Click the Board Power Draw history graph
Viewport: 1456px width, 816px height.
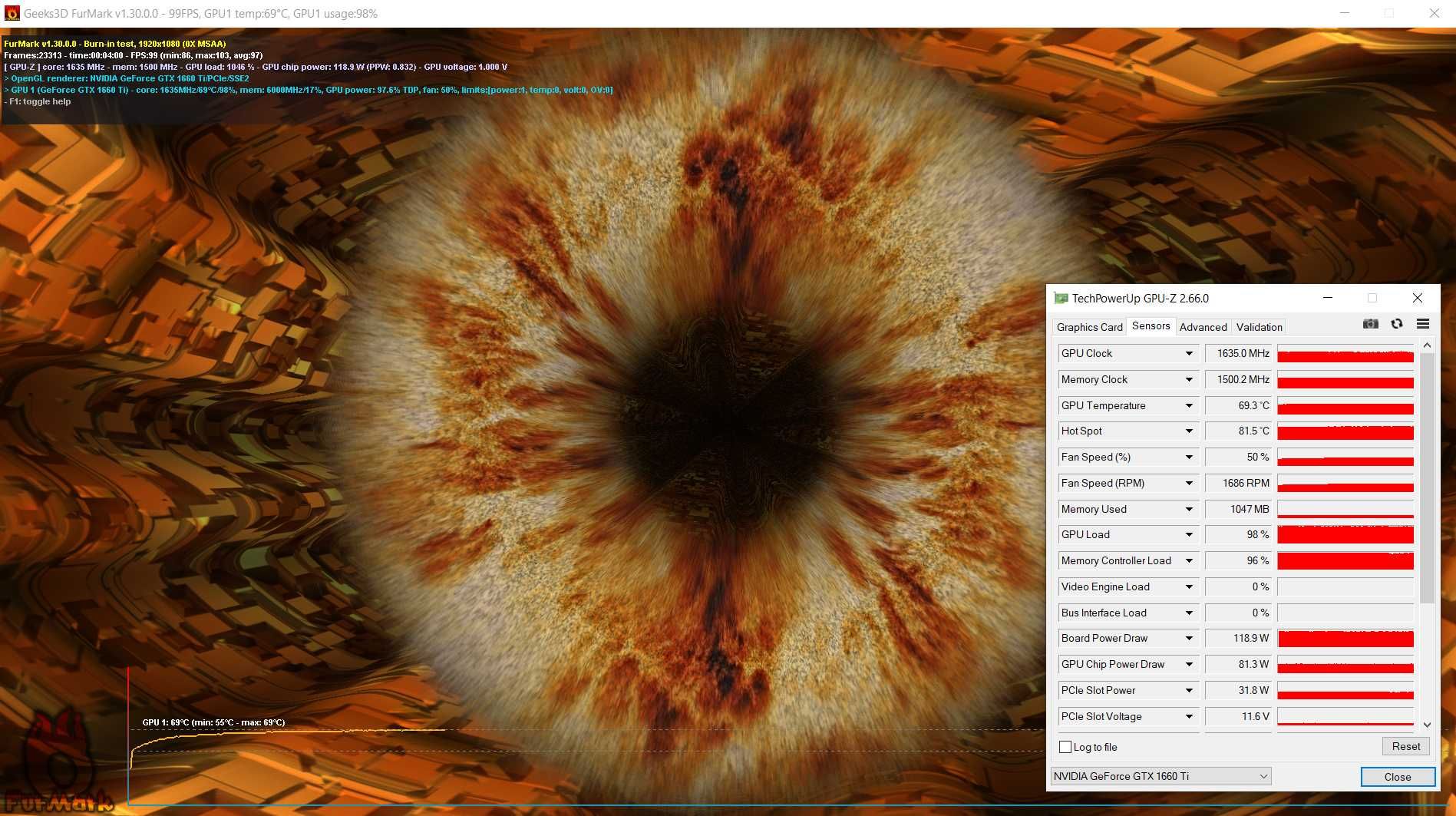tap(1345, 638)
